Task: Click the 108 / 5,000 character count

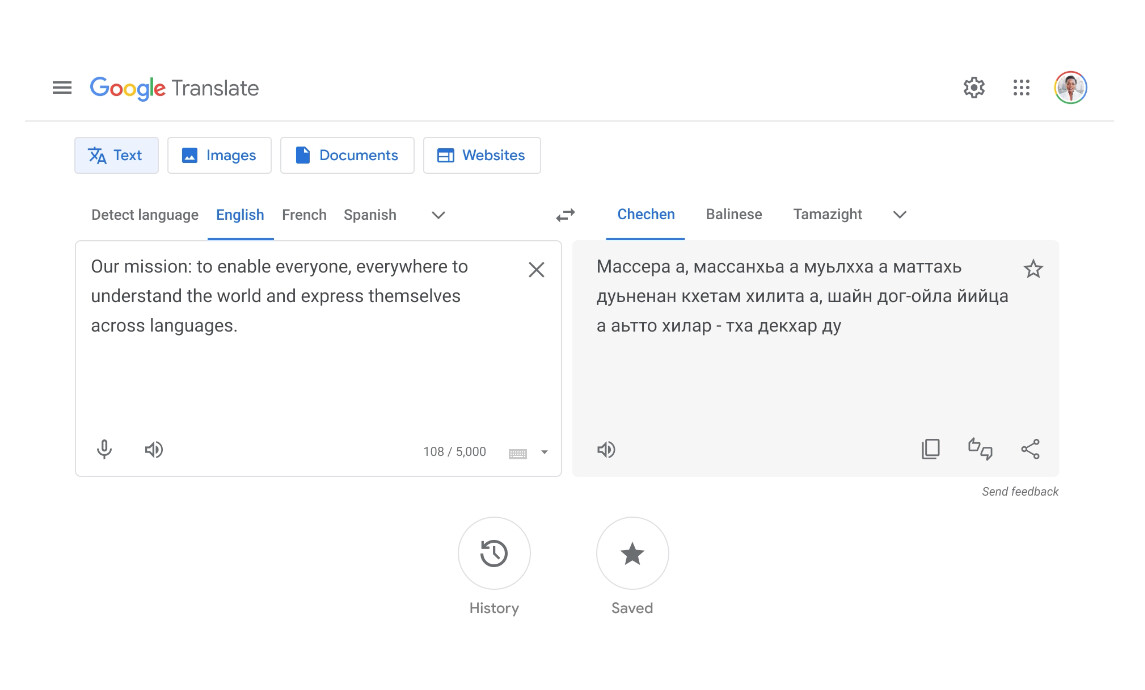Action: coord(454,452)
